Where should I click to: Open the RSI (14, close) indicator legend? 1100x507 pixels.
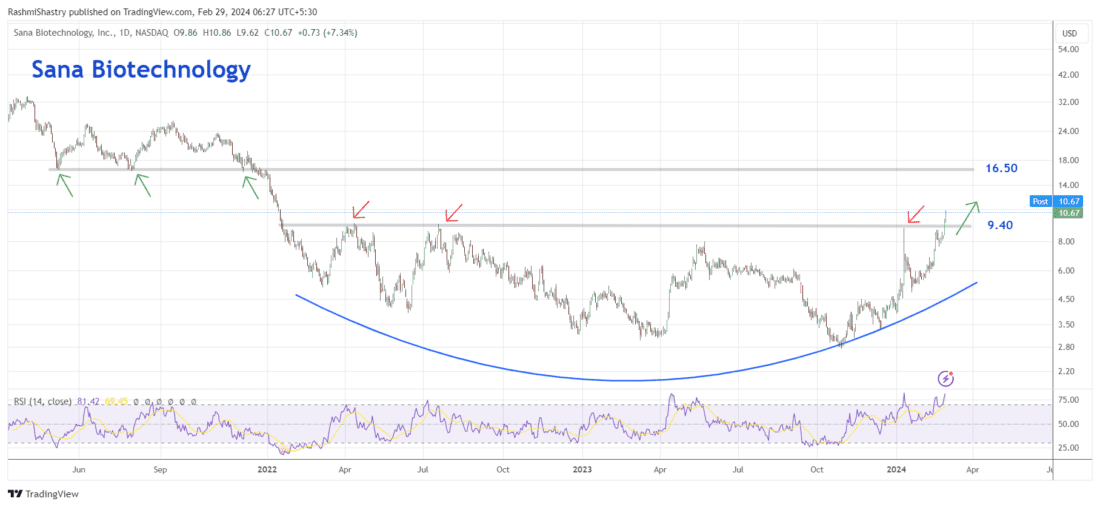pos(47,401)
